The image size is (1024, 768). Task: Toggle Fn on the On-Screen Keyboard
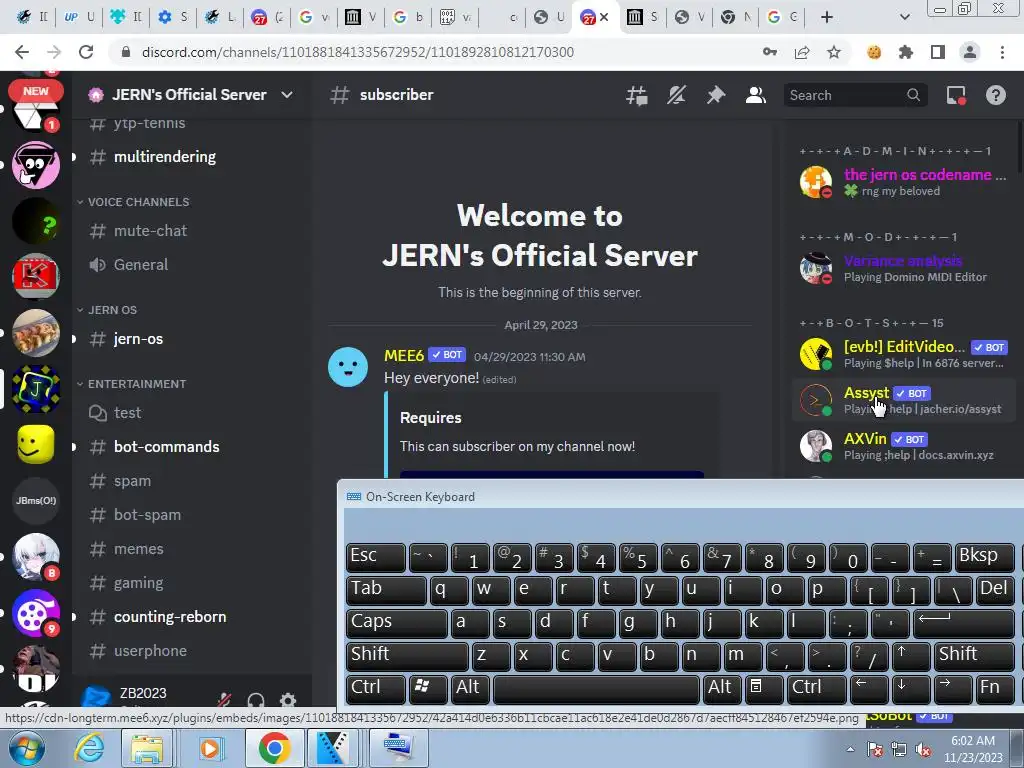(995, 689)
